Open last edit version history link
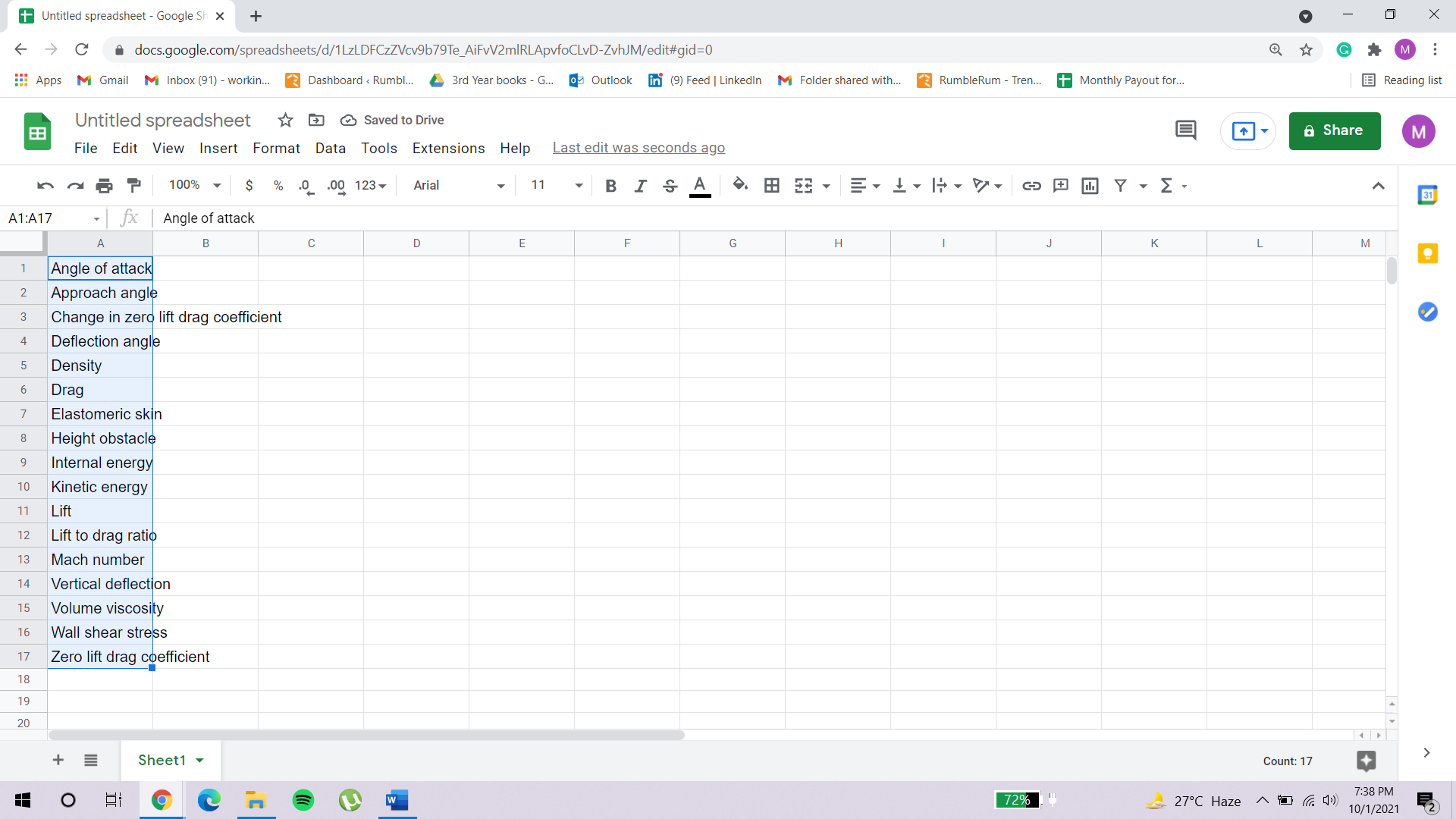 [x=639, y=148]
